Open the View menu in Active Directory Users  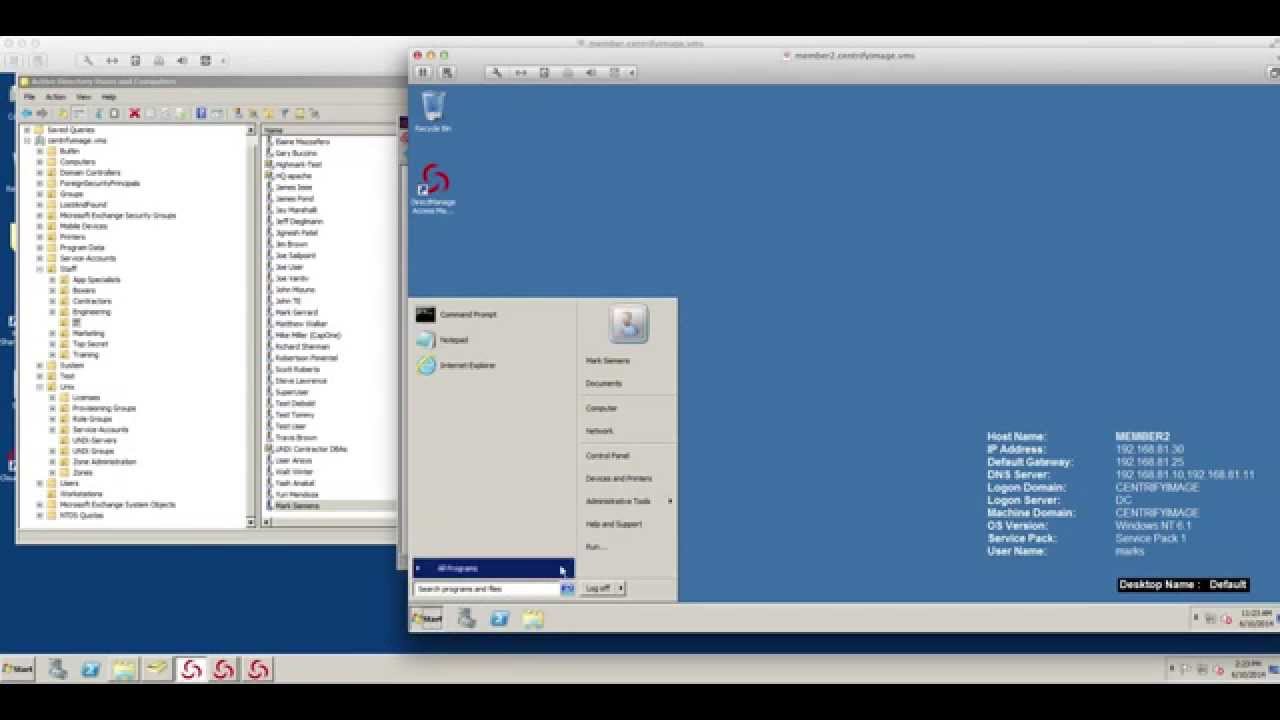[84, 97]
